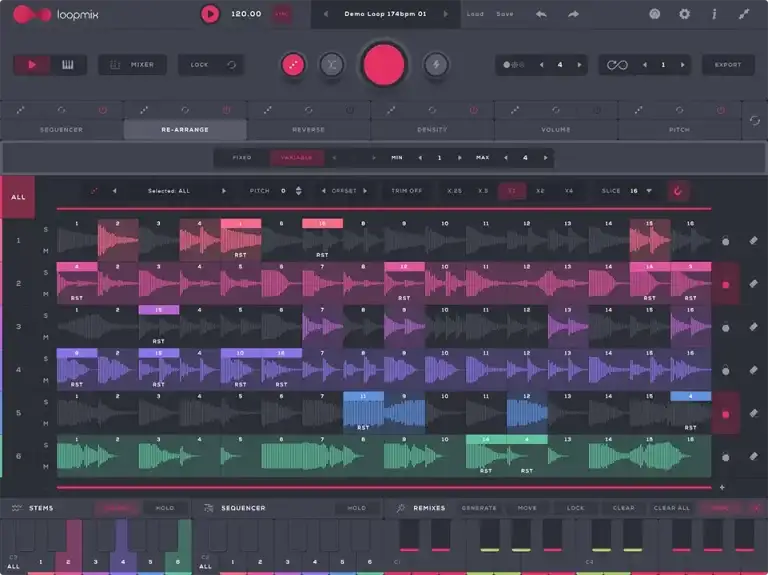This screenshot has height=575, width=768.
Task: Open the Reverse tab
Action: [308, 129]
